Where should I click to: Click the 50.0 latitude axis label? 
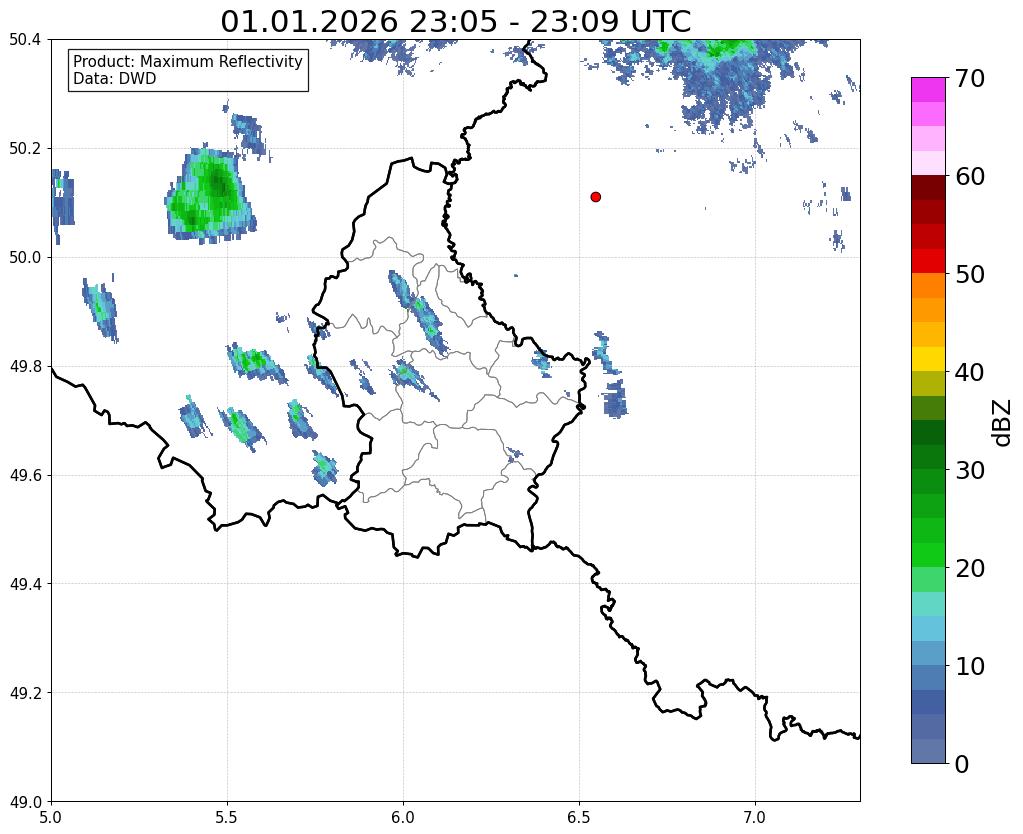(x=25, y=258)
